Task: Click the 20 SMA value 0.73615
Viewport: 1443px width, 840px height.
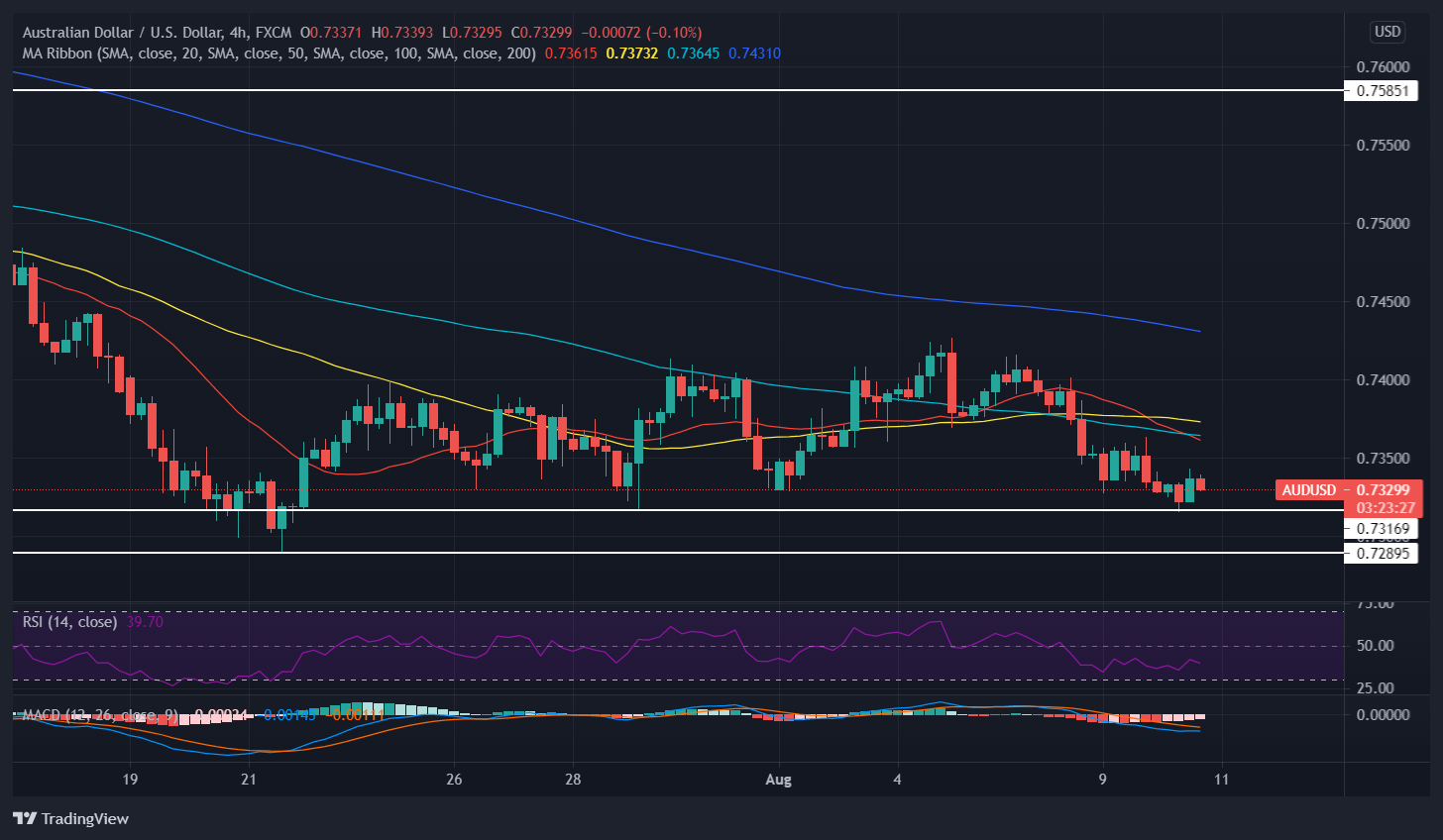Action: tap(572, 53)
